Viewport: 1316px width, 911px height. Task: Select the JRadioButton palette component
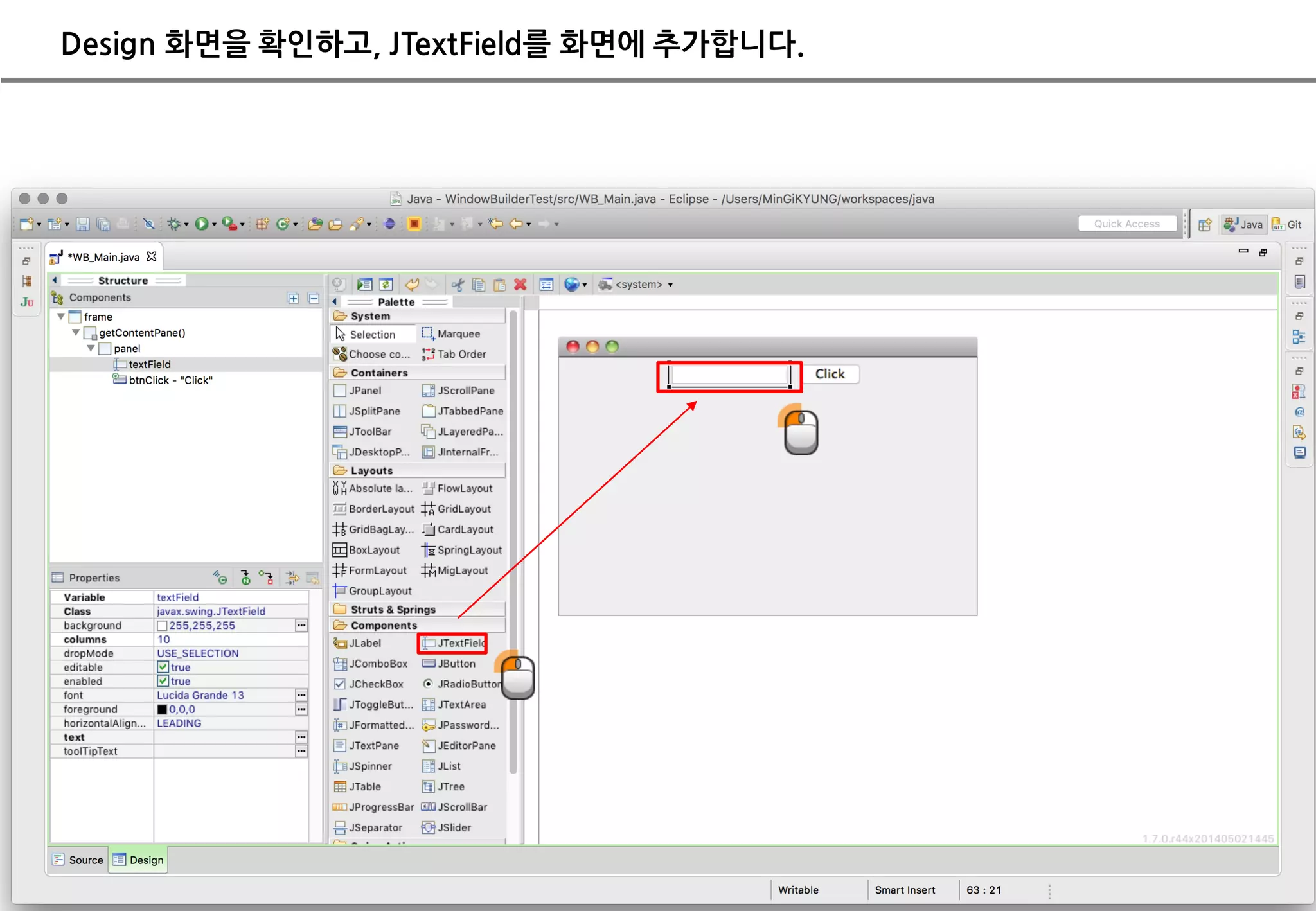[x=461, y=684]
